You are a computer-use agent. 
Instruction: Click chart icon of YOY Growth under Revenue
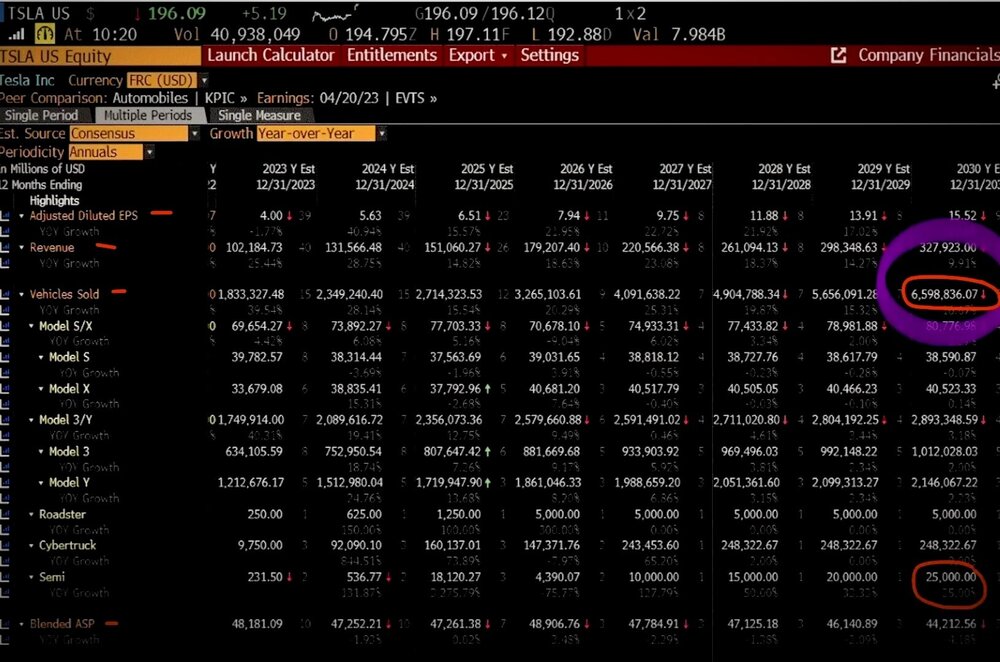click(5, 263)
